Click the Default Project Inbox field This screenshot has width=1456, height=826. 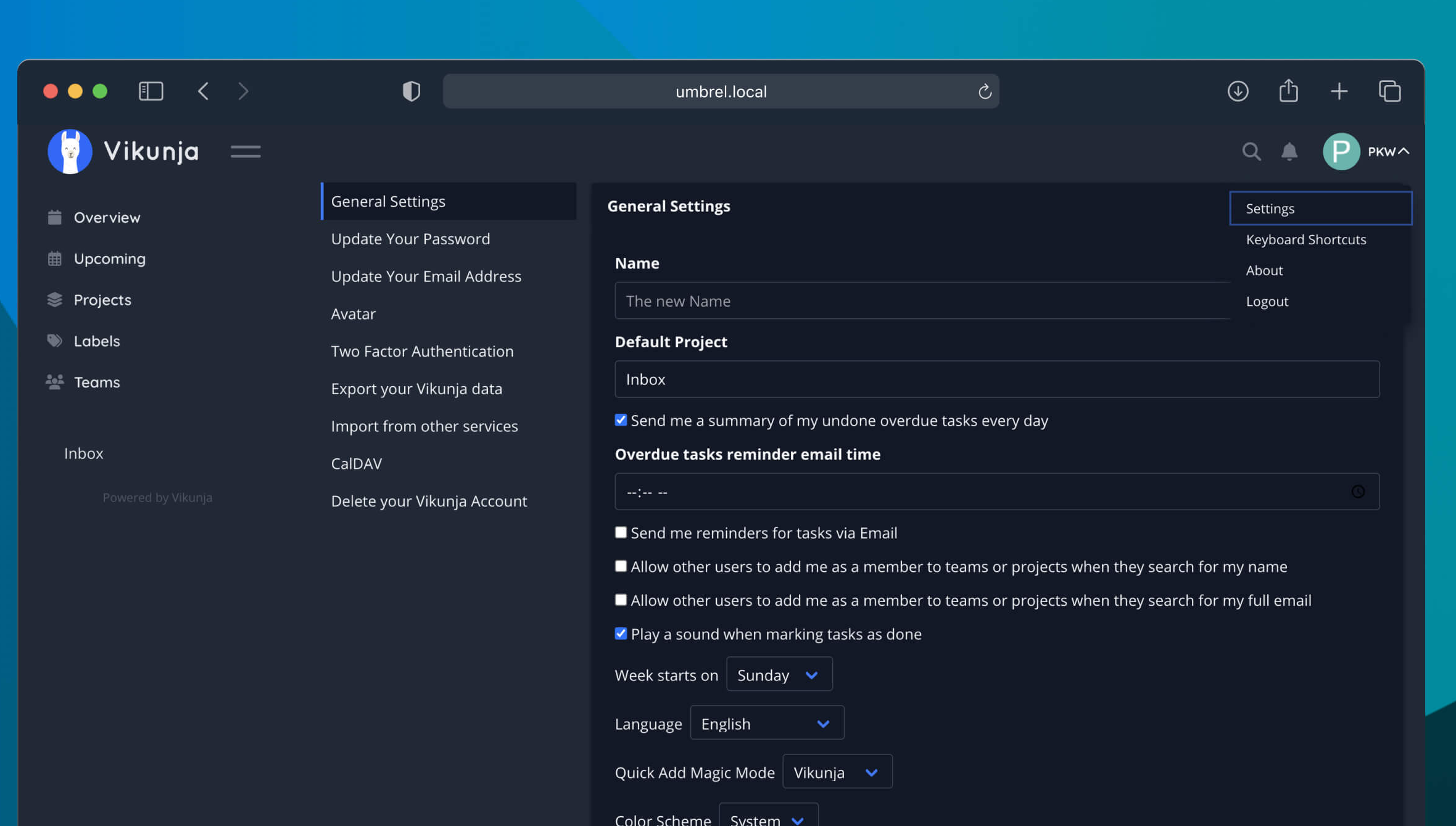click(997, 379)
